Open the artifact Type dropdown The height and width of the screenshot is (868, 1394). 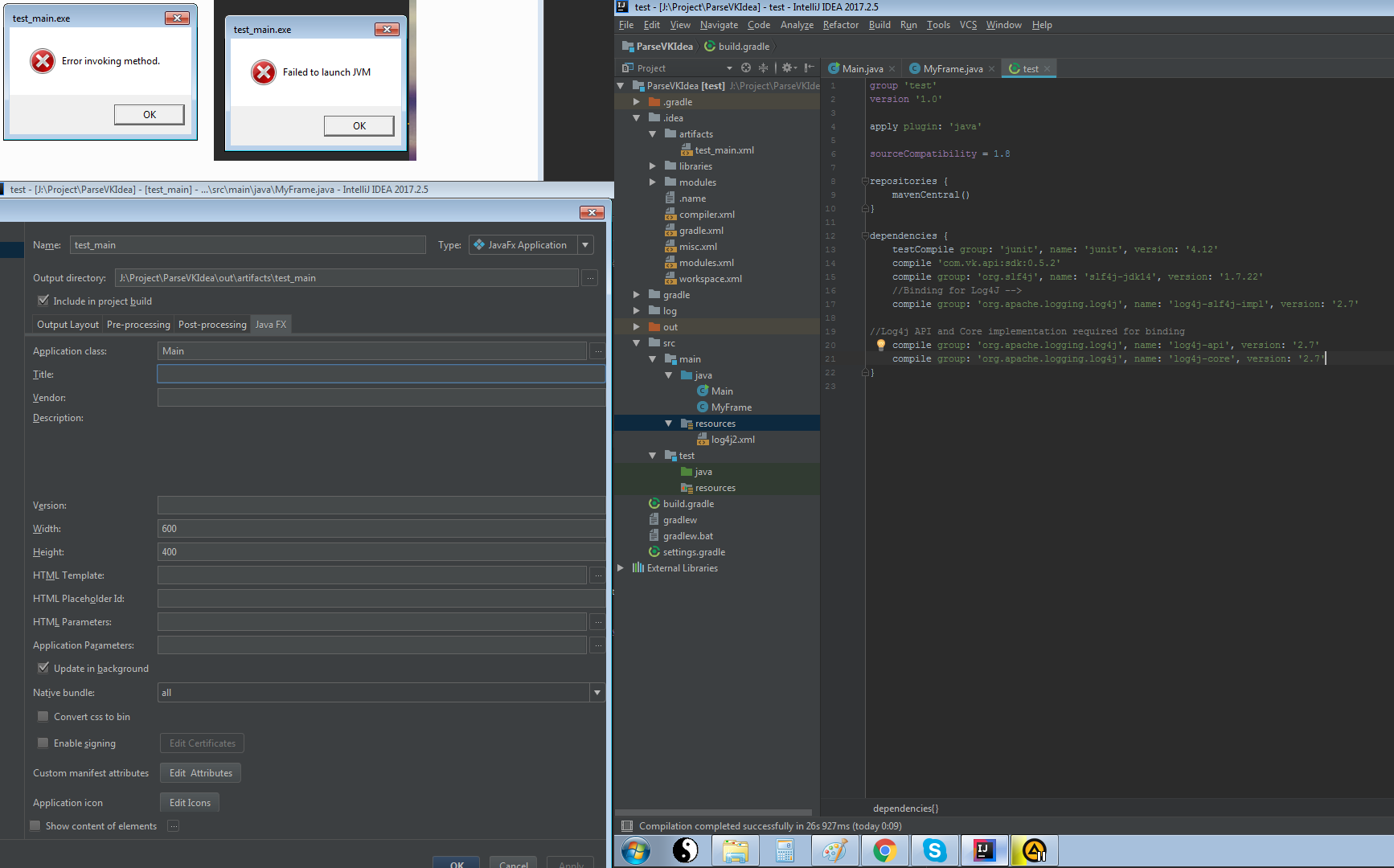point(585,245)
